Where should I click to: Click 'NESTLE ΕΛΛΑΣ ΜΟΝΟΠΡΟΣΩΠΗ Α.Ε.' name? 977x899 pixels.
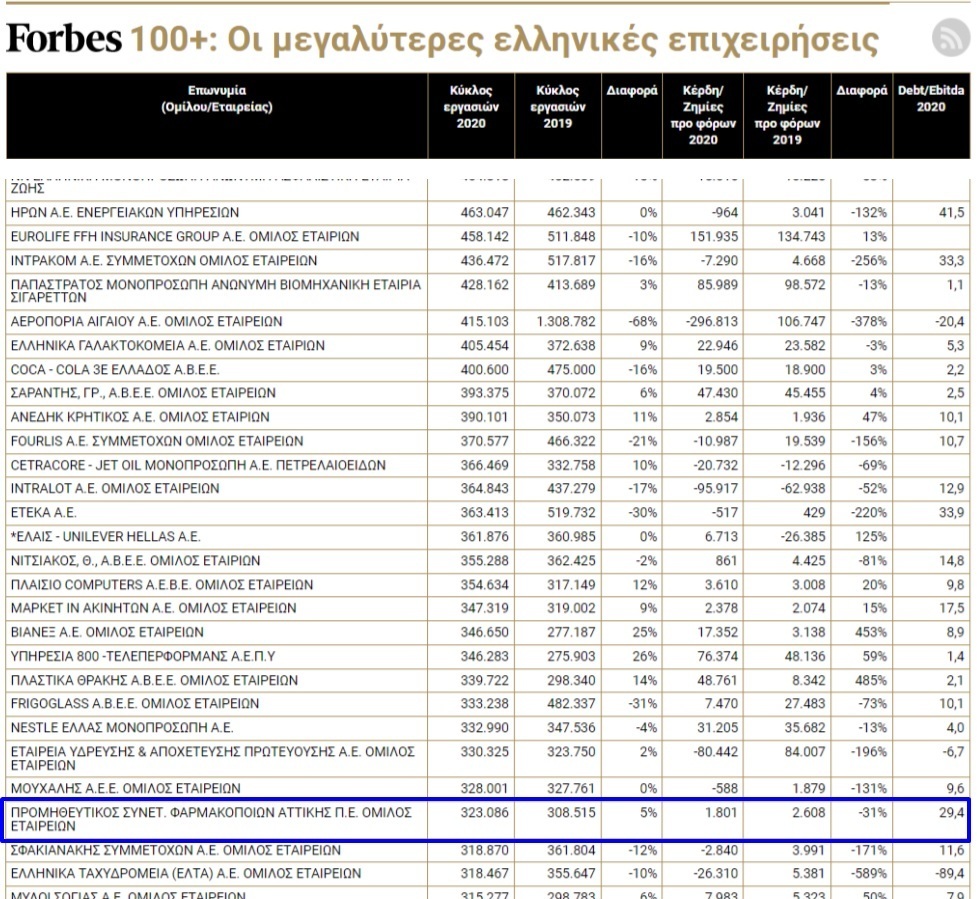point(122,728)
